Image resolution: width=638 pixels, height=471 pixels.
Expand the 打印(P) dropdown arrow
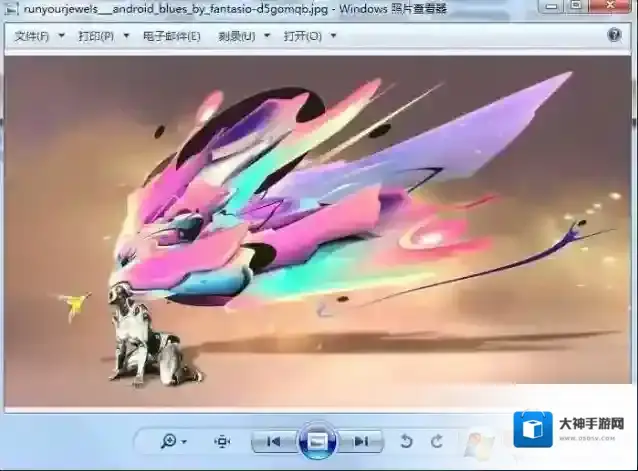[x=126, y=36]
